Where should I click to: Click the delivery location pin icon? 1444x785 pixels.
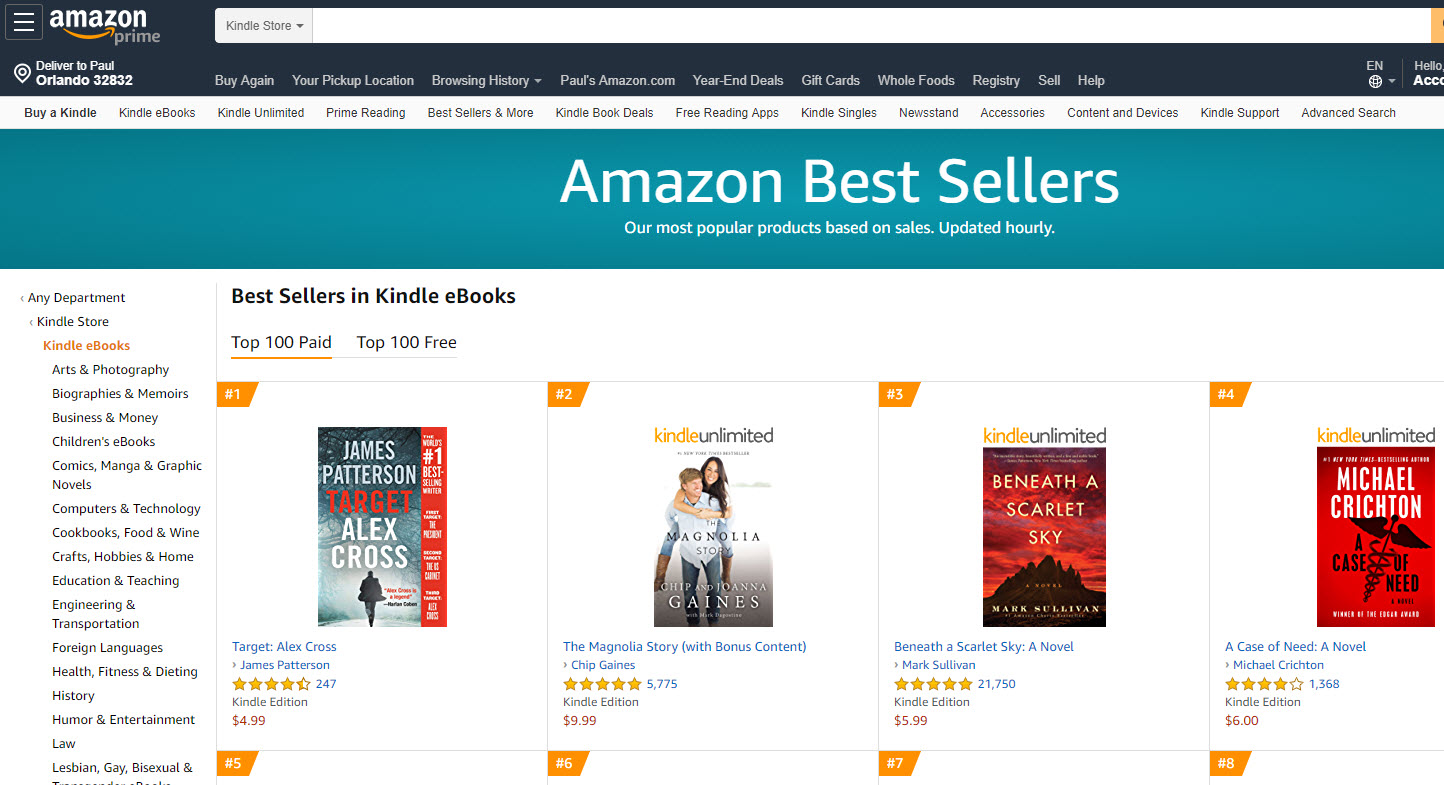[x=22, y=73]
